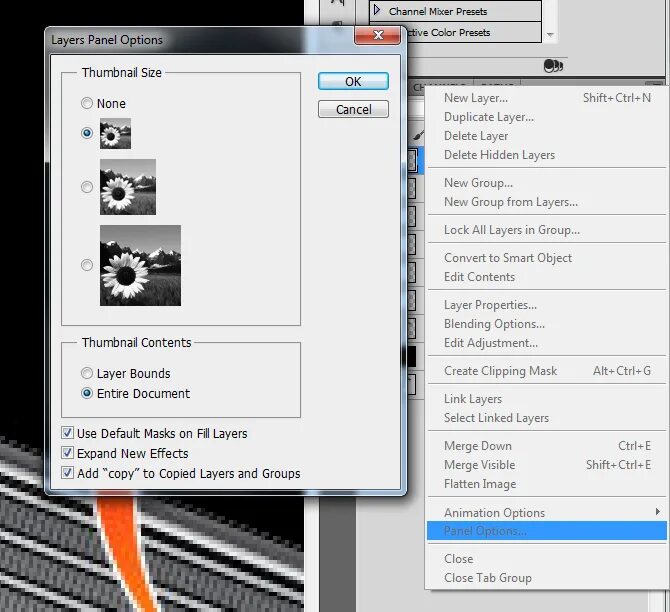Viewport: 670px width, 612px height.
Task: Click the presets list scroll down arrow
Action: pyautogui.click(x=550, y=35)
